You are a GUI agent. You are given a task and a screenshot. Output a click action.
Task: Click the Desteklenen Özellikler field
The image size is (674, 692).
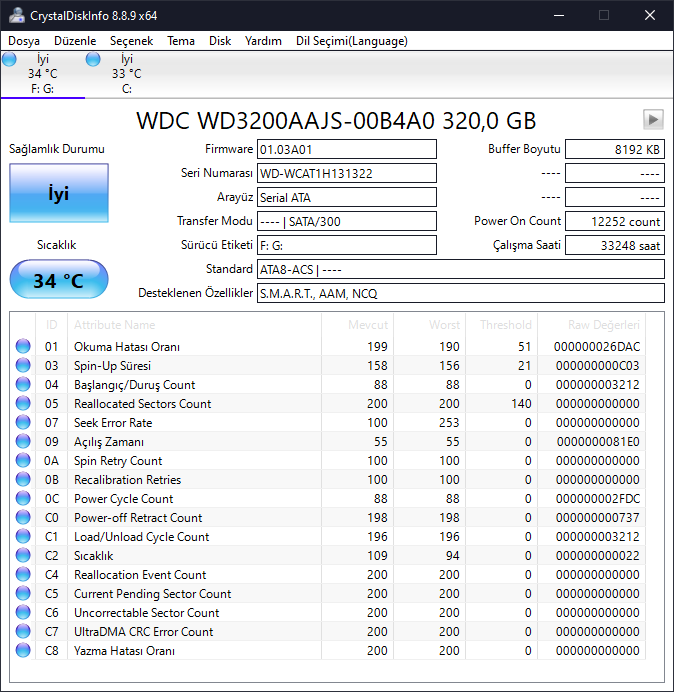click(461, 293)
